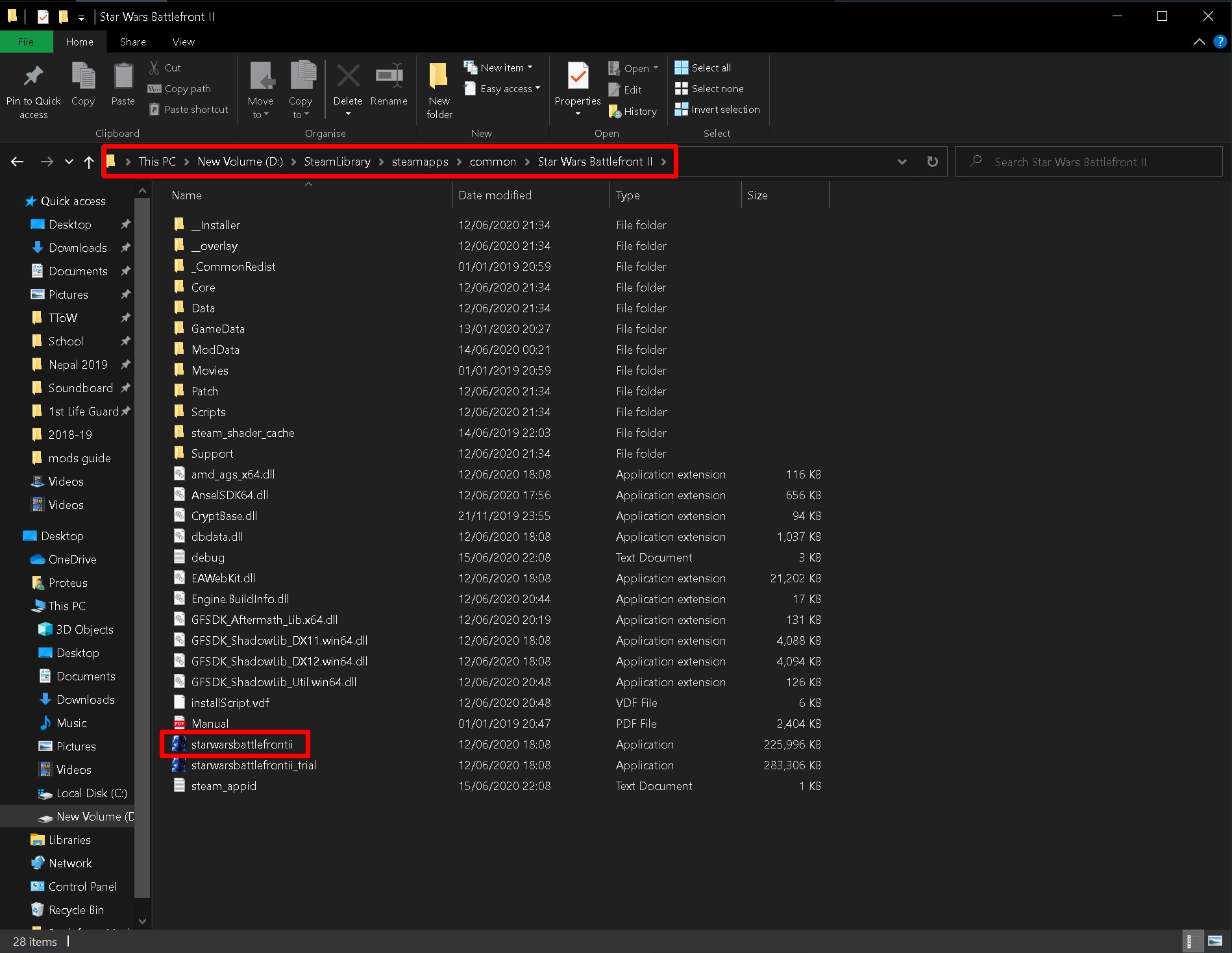Click common in the address path

(493, 162)
